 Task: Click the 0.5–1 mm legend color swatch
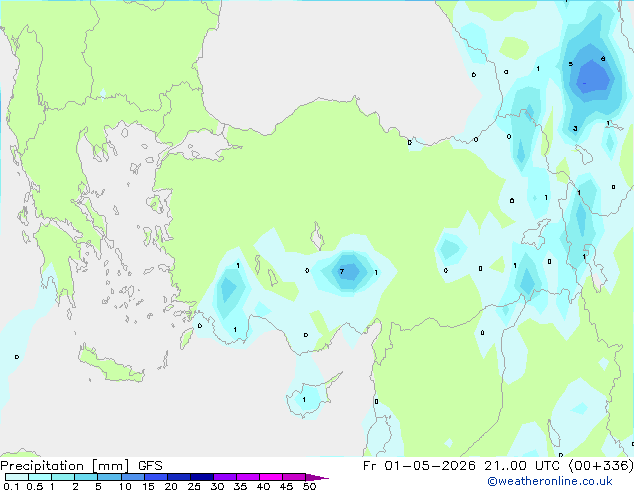40,477
